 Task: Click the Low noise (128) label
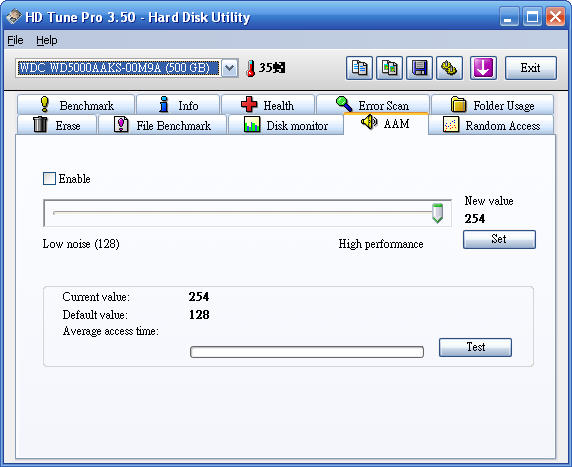81,244
